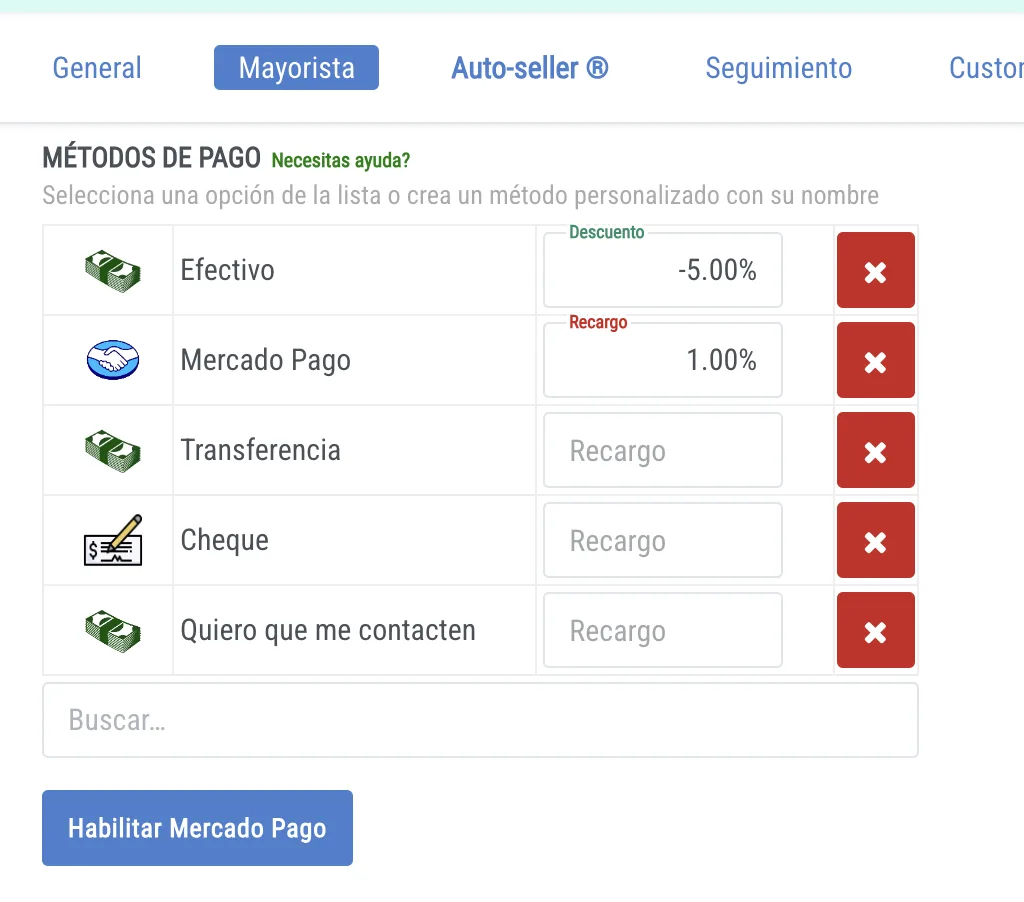Switch to the General tab

coord(96,68)
